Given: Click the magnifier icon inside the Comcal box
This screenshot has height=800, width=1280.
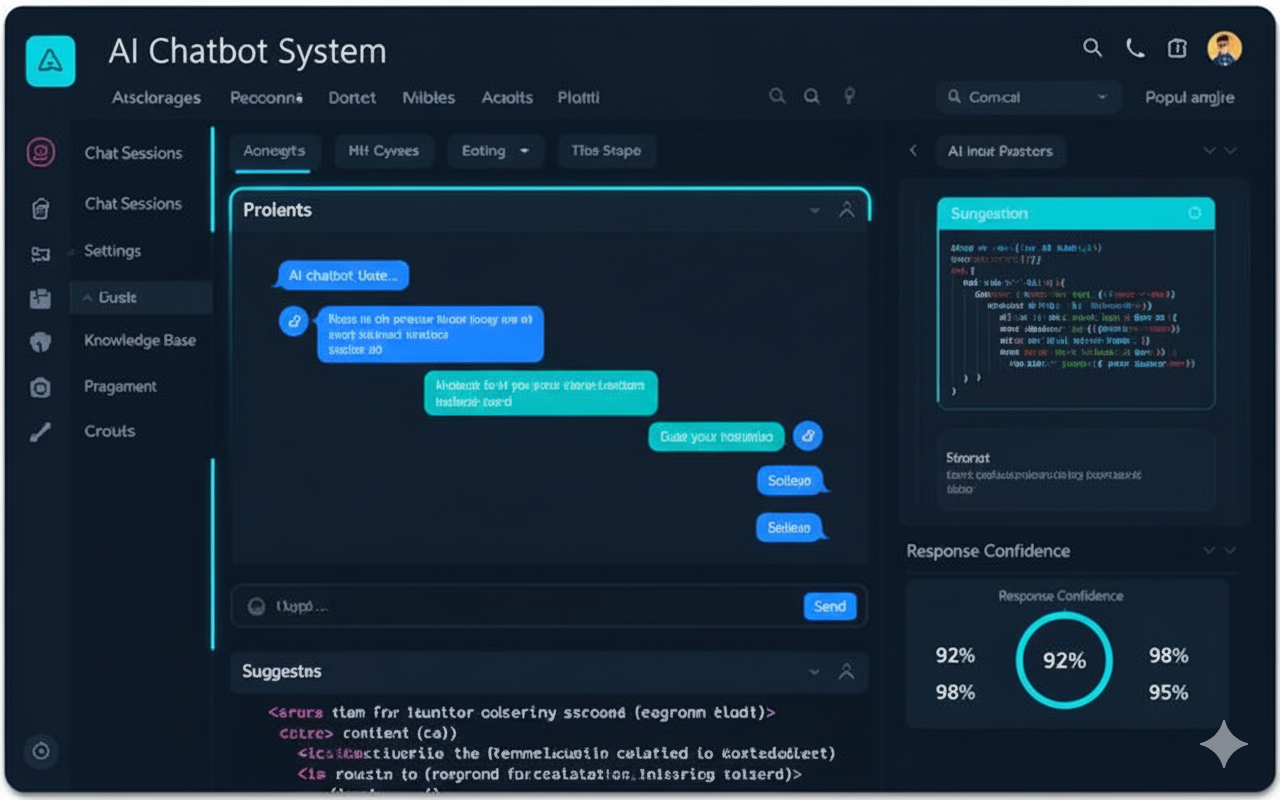Looking at the screenshot, I should (955, 97).
